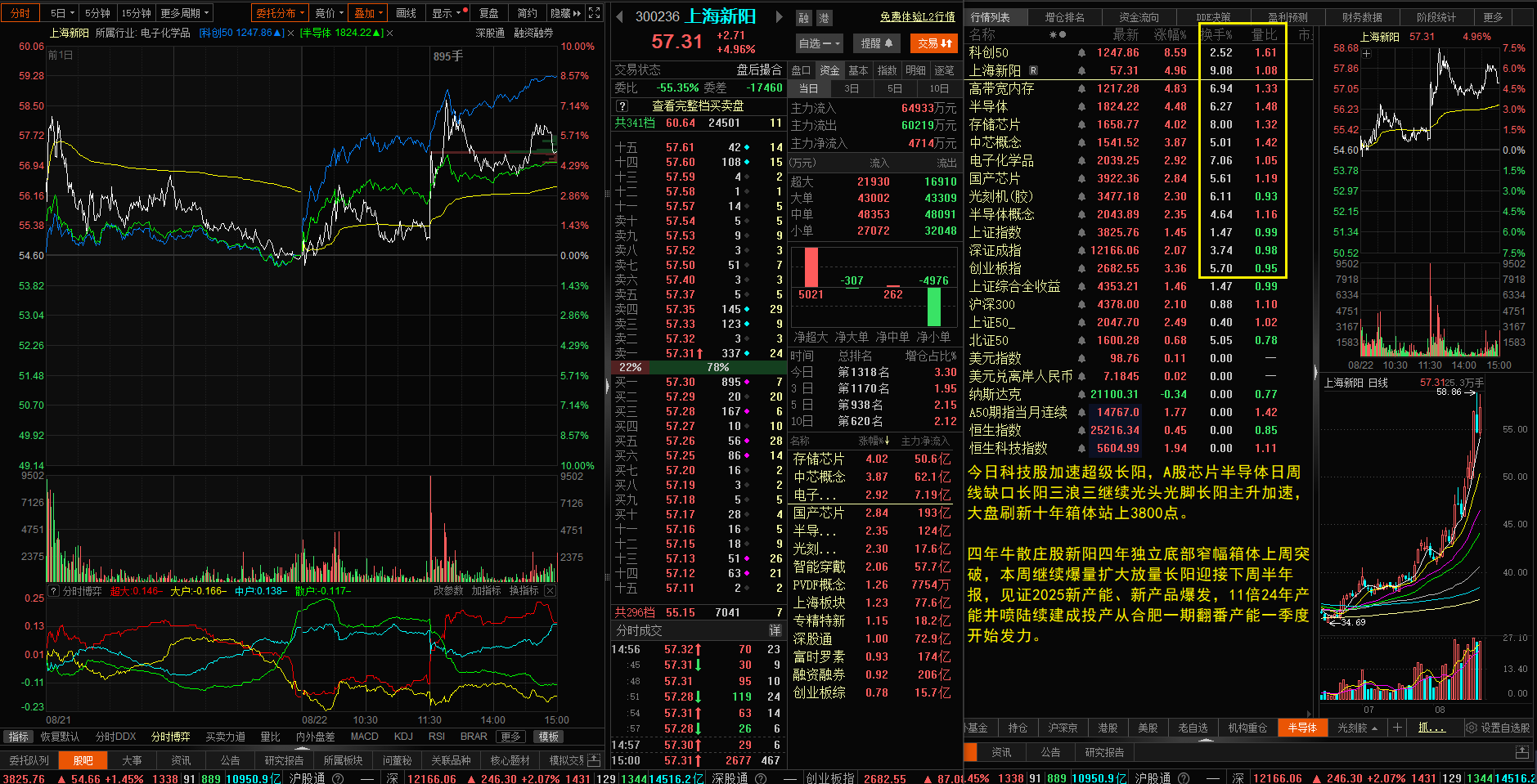Remove 半导体 overlay with its X
The width and height of the screenshot is (1537, 784).
tap(389, 33)
